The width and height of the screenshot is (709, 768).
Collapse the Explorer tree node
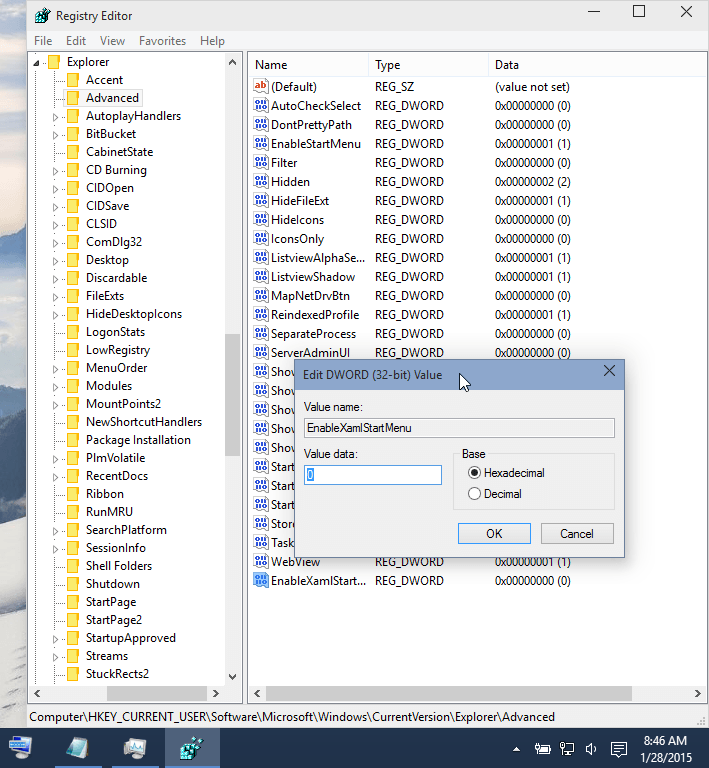point(36,63)
